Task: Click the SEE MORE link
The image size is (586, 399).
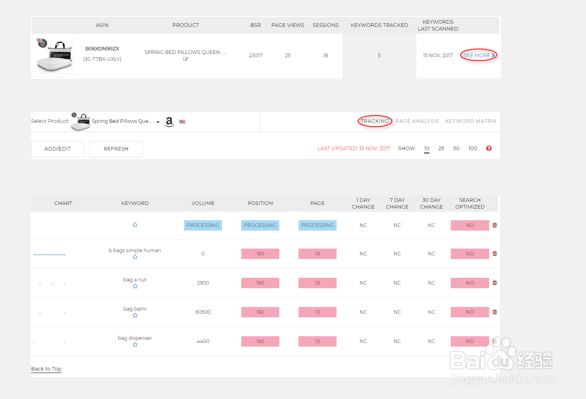Action: point(479,55)
